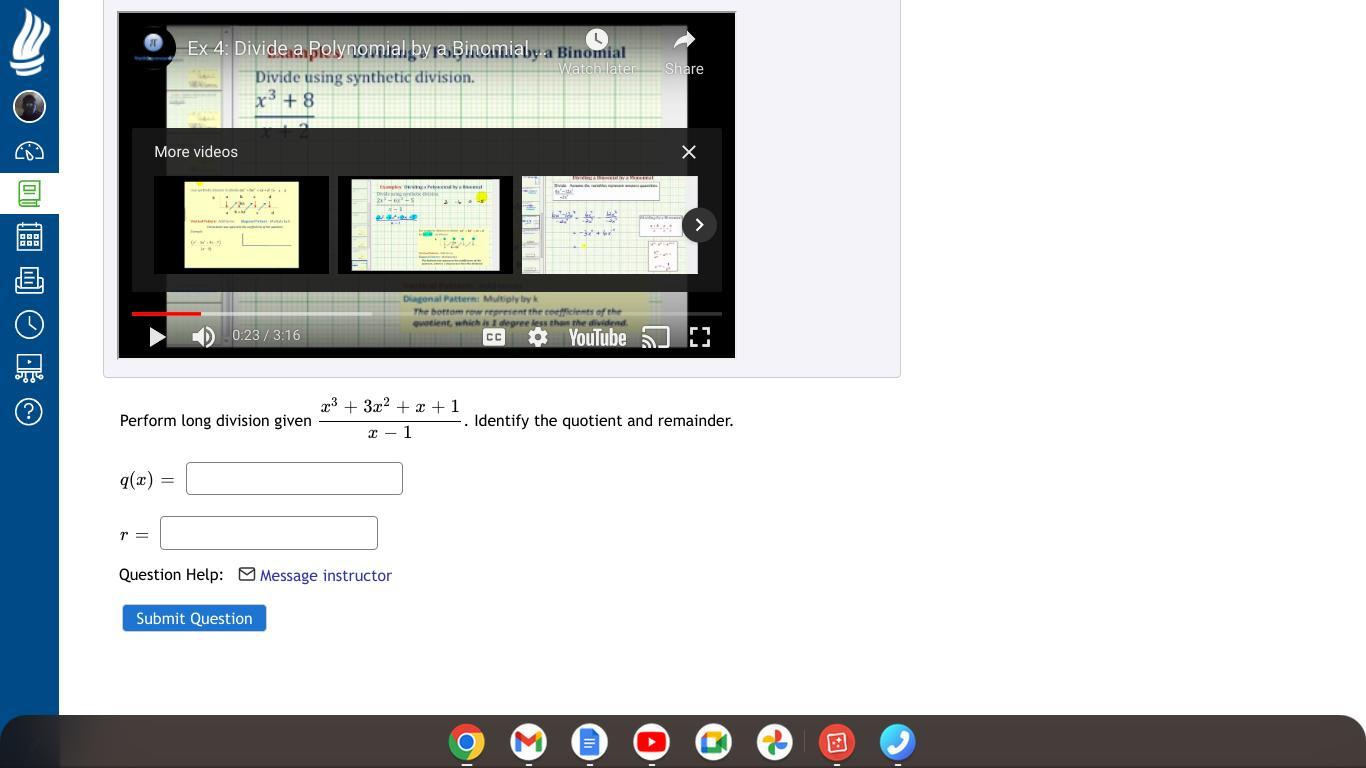1366x768 pixels.
Task: Open the red dice app on shelf
Action: 837,742
